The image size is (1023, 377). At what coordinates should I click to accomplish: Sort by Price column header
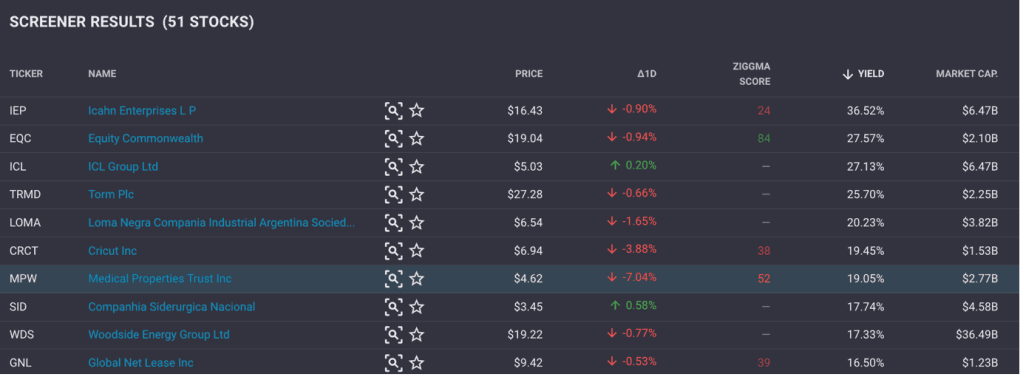528,74
